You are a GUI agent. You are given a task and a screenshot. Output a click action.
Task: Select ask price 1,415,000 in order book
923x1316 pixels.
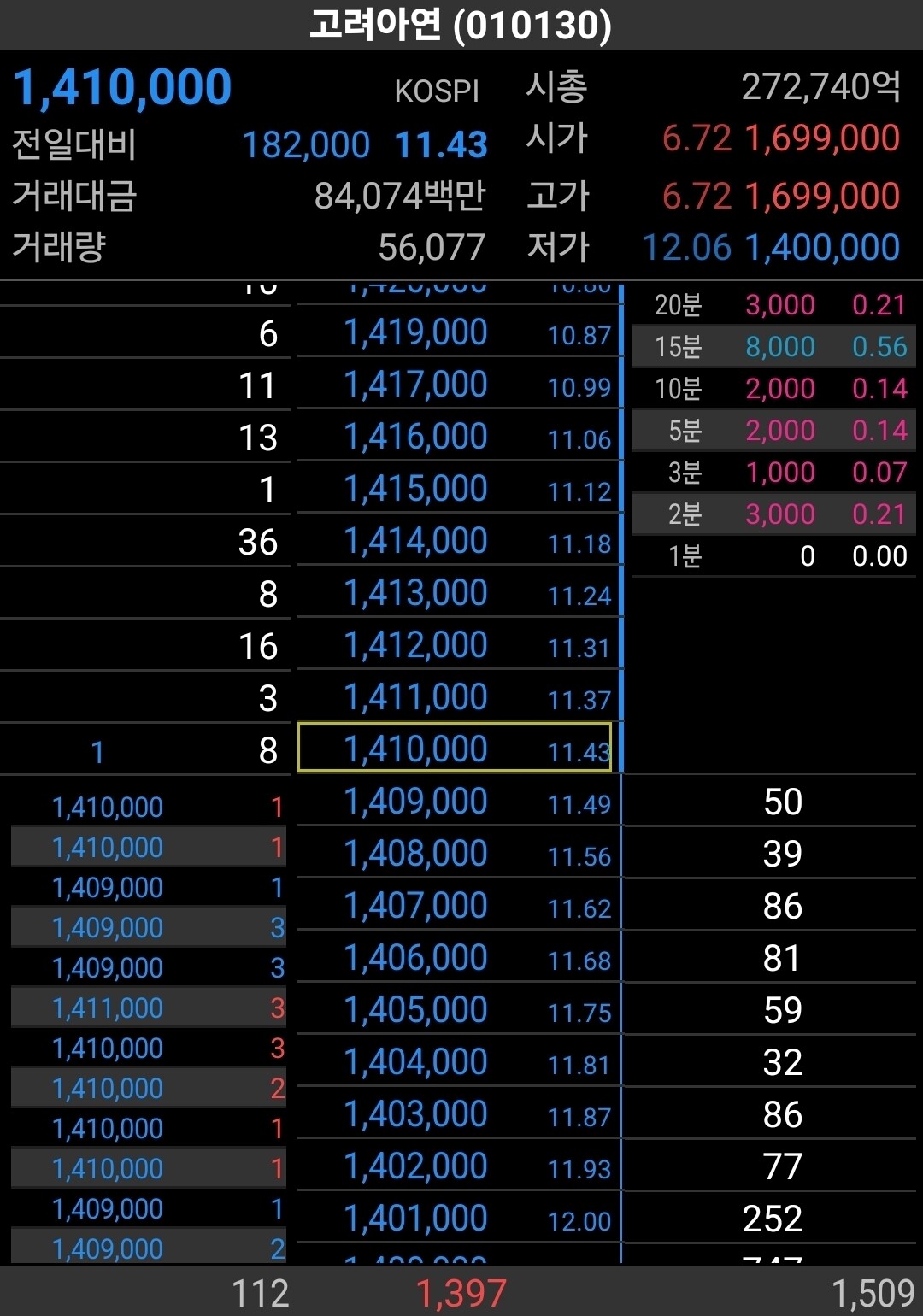click(415, 489)
